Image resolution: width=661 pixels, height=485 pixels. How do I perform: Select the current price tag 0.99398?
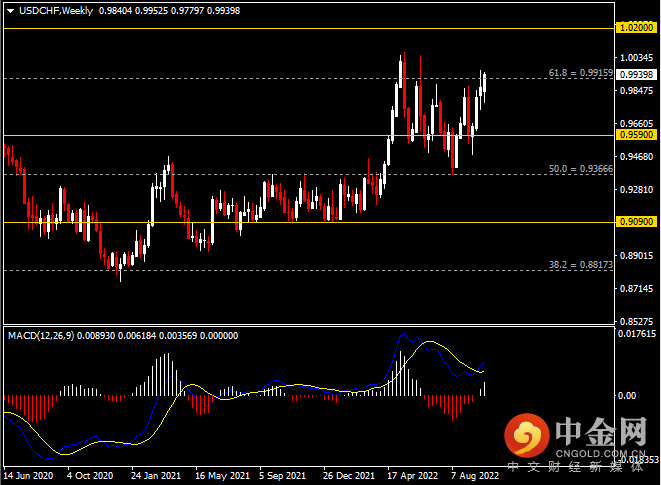point(637,75)
